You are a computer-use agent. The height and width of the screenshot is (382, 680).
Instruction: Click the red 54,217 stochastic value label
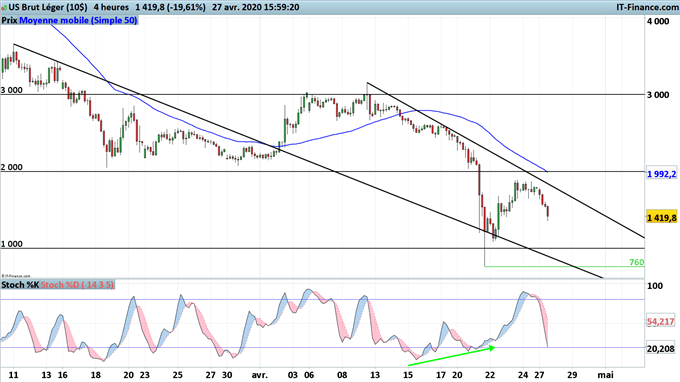[x=660, y=322]
